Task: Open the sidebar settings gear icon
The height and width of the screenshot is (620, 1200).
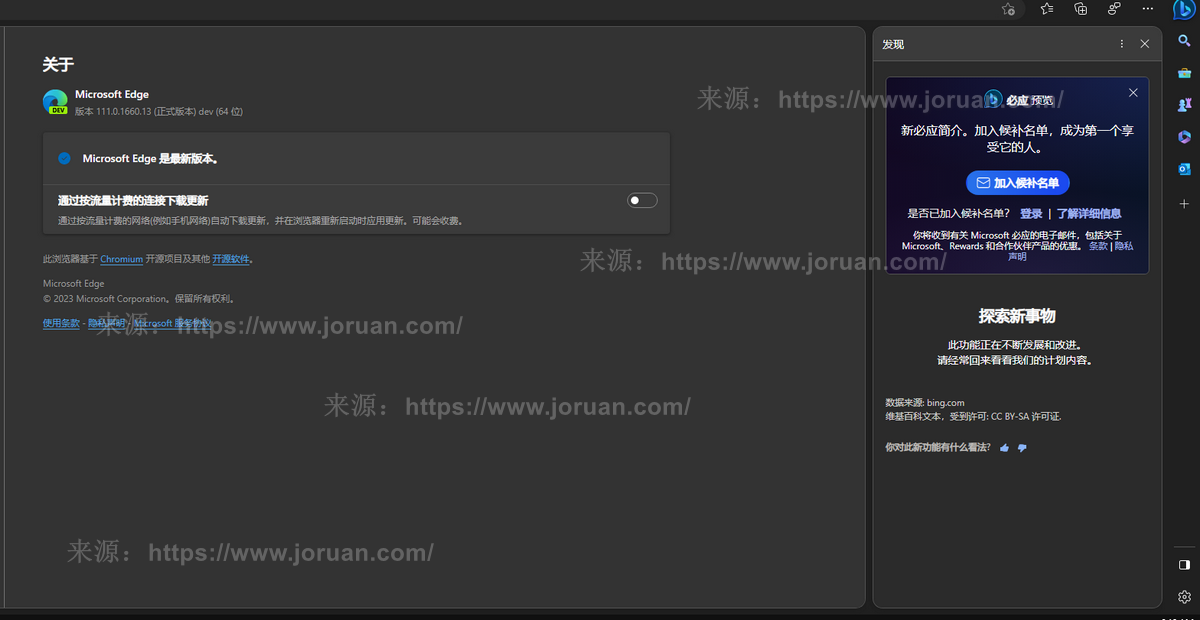Action: coord(1184,596)
